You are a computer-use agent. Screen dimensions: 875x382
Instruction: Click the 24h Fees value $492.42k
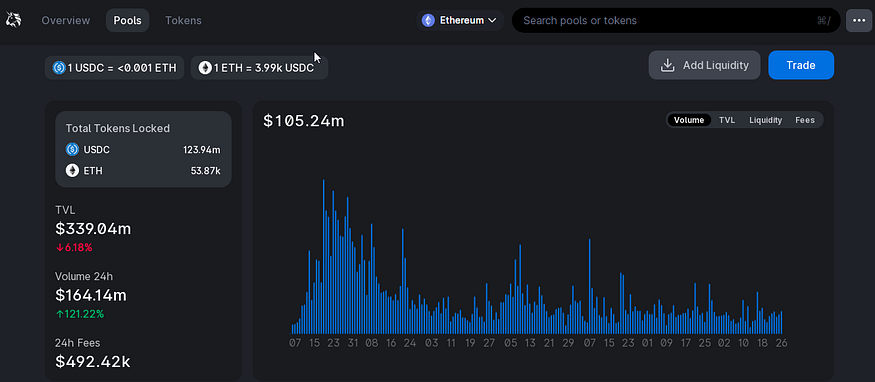click(x=93, y=361)
